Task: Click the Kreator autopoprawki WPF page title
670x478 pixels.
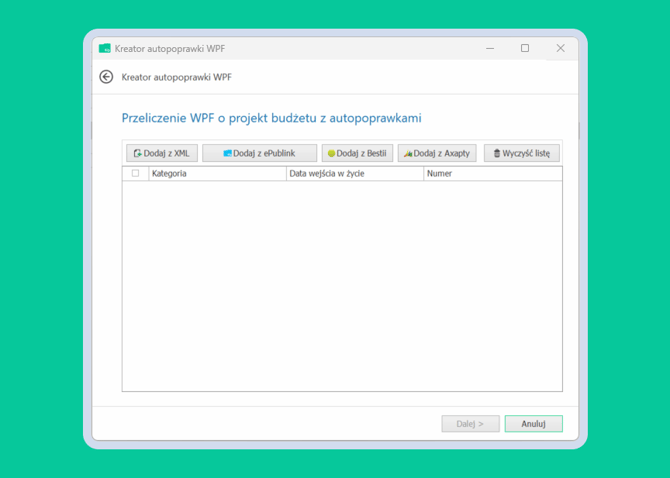Action: (x=177, y=77)
